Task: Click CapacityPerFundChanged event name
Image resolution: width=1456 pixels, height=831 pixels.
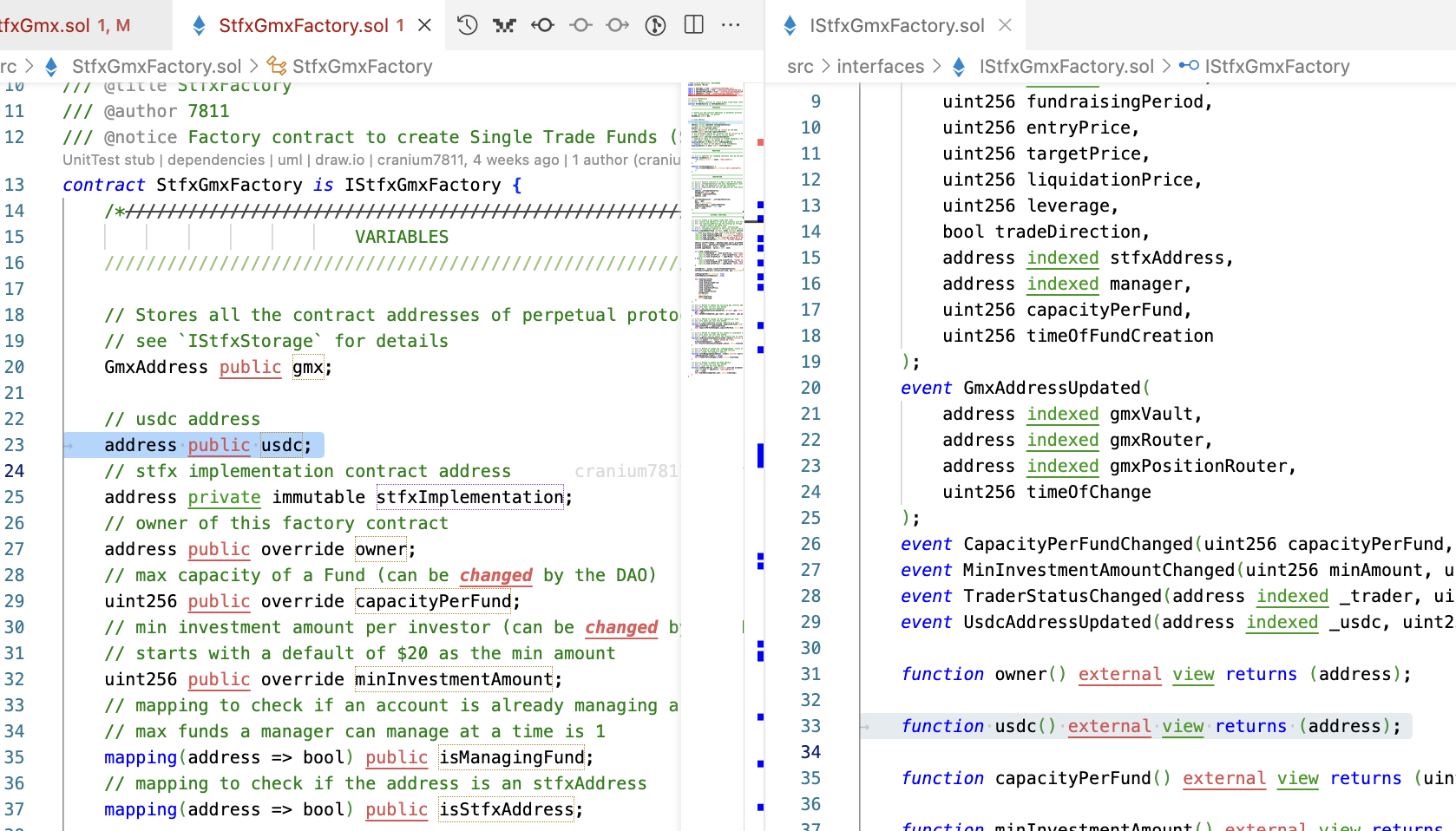Action: [x=1078, y=544]
